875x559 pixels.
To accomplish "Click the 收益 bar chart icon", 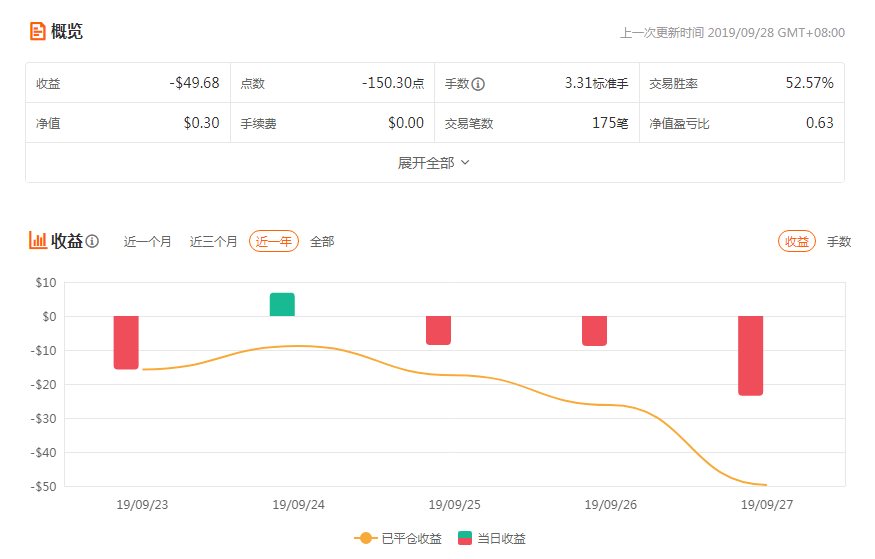I will (x=37, y=240).
